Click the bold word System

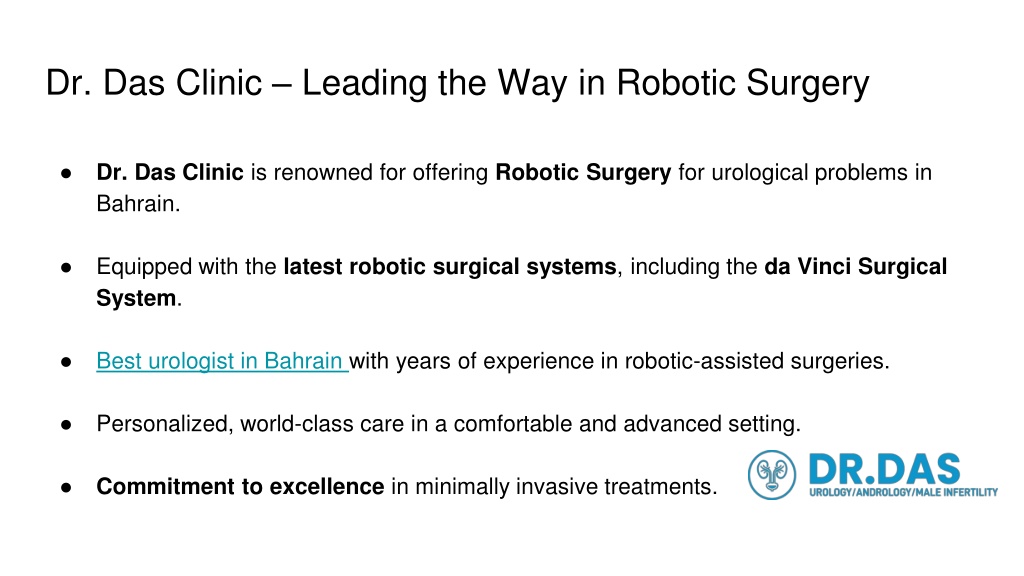click(x=136, y=298)
